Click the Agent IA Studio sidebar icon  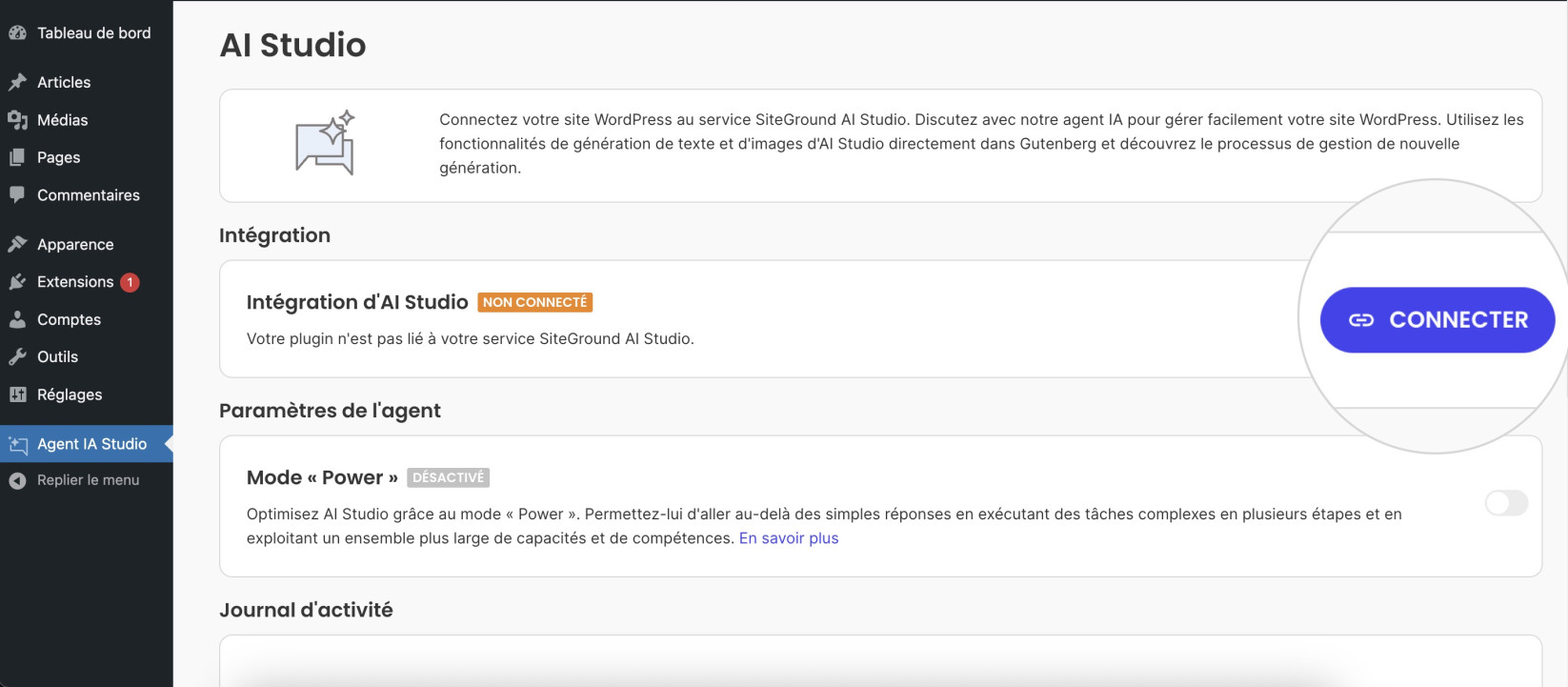point(18,444)
